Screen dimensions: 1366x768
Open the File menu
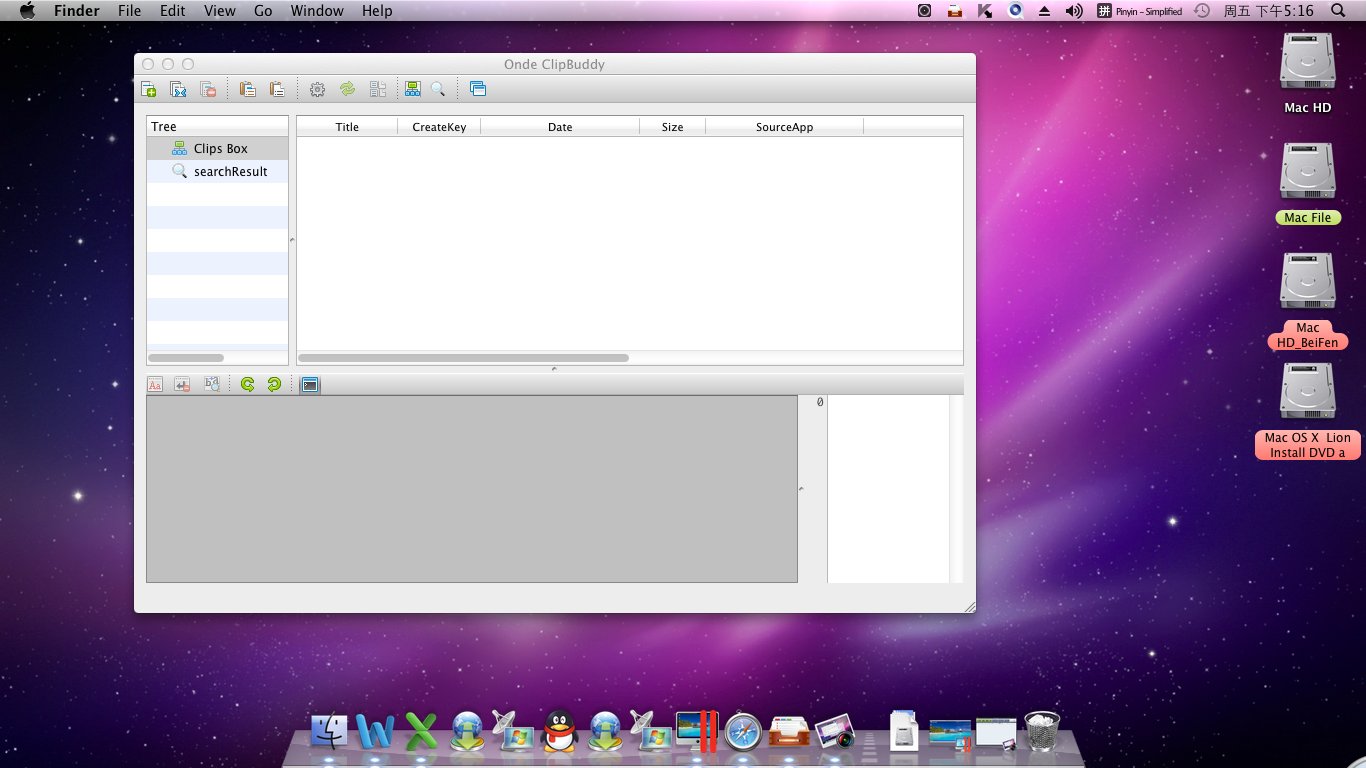tap(129, 11)
